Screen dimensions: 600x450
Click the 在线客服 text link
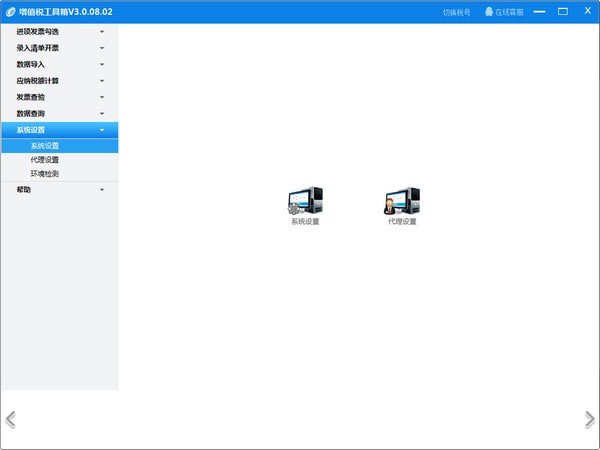click(x=509, y=13)
